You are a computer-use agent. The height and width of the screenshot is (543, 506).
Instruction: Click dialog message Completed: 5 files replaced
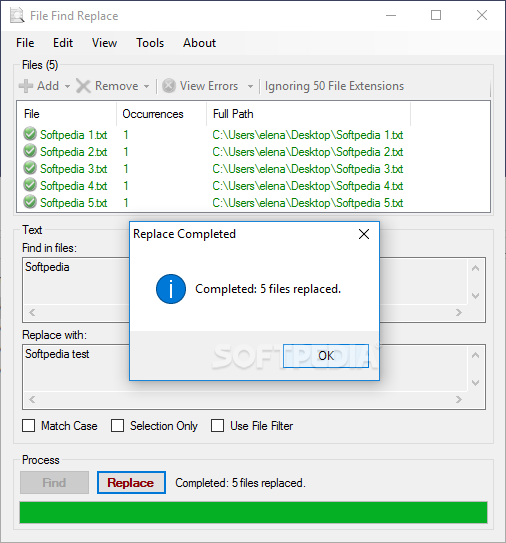pyautogui.click(x=268, y=289)
